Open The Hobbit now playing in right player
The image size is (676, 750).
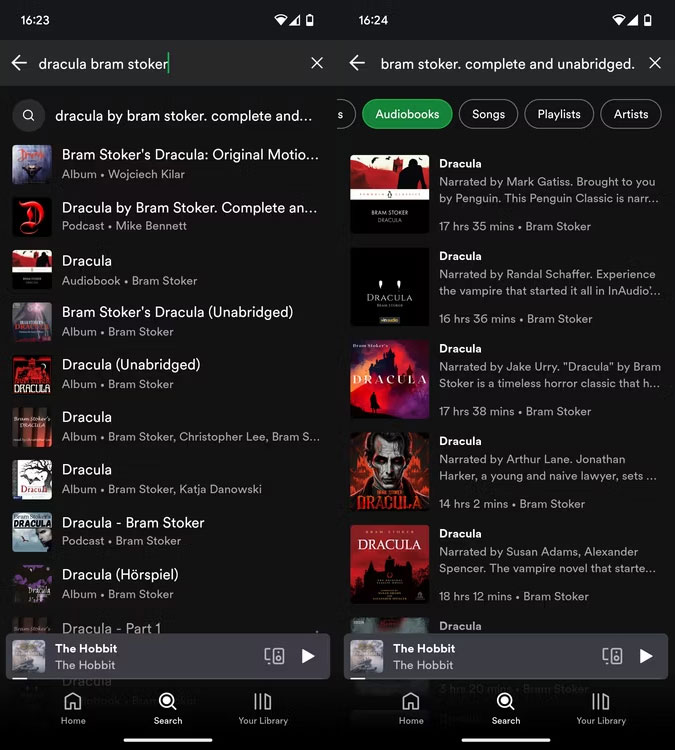click(506, 656)
